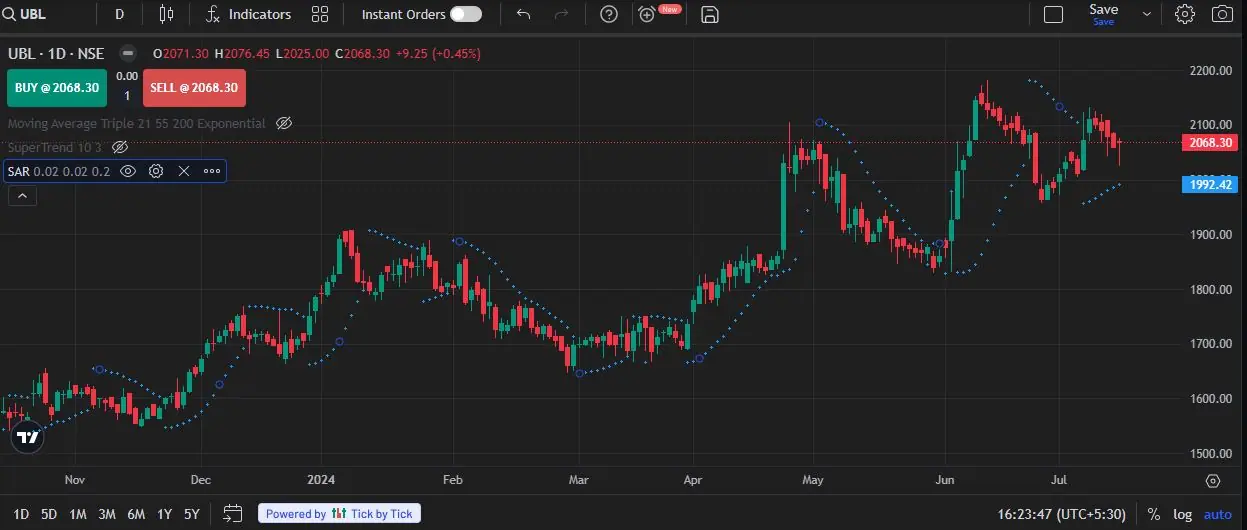Create a new alert with clock icon
1247x530 pixels.
(647, 14)
